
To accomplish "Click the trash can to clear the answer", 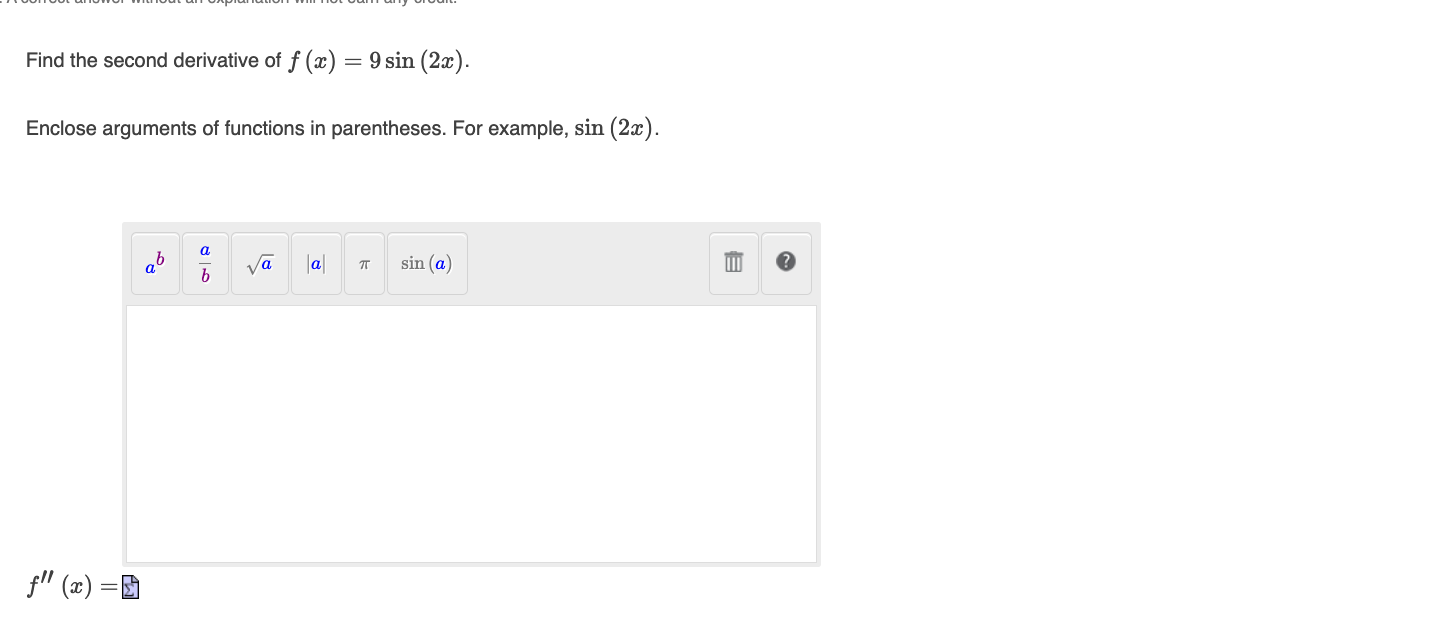I will [733, 263].
